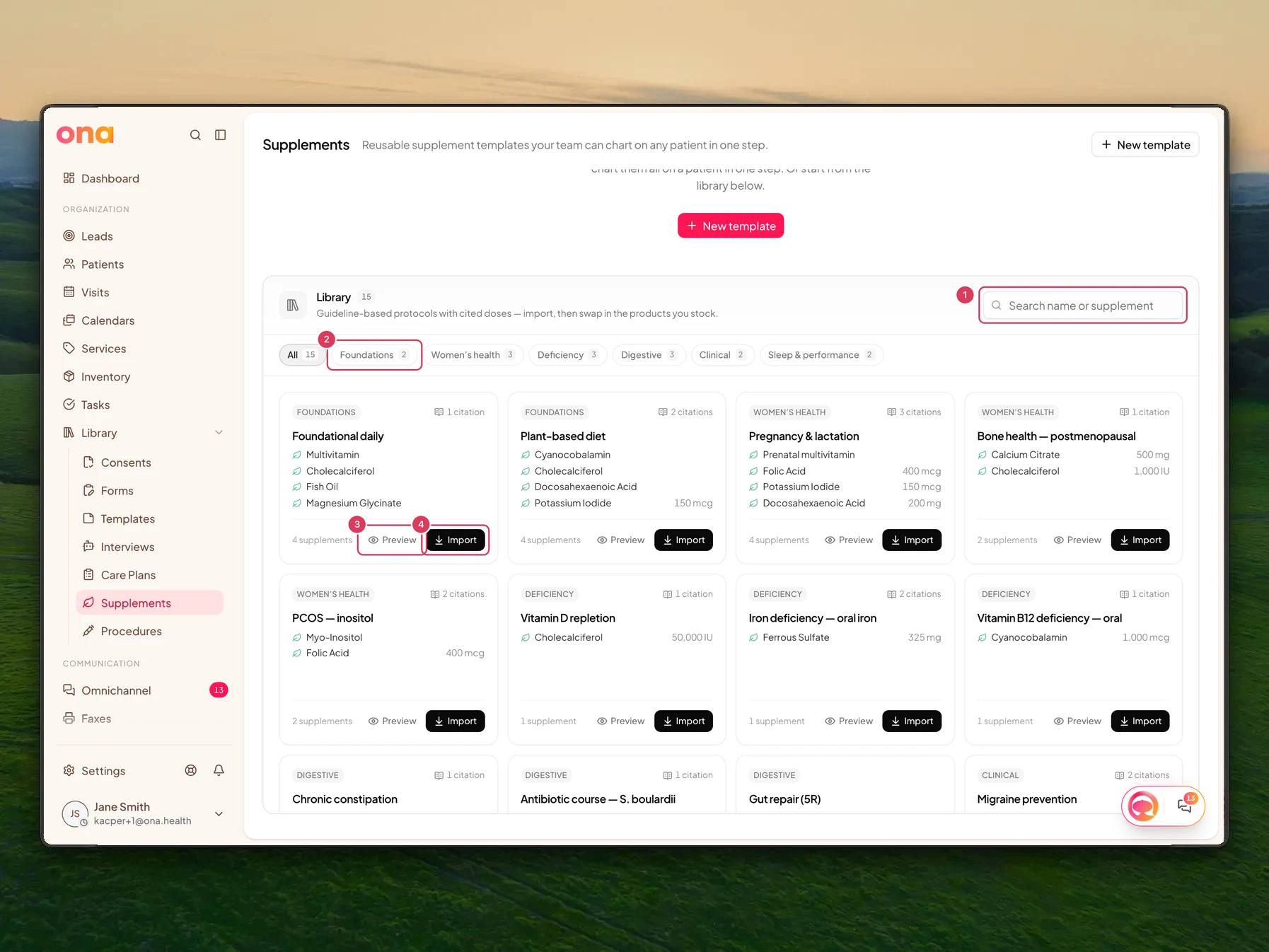Open the Chronic constipation card title
The image size is (1269, 952).
344,799
